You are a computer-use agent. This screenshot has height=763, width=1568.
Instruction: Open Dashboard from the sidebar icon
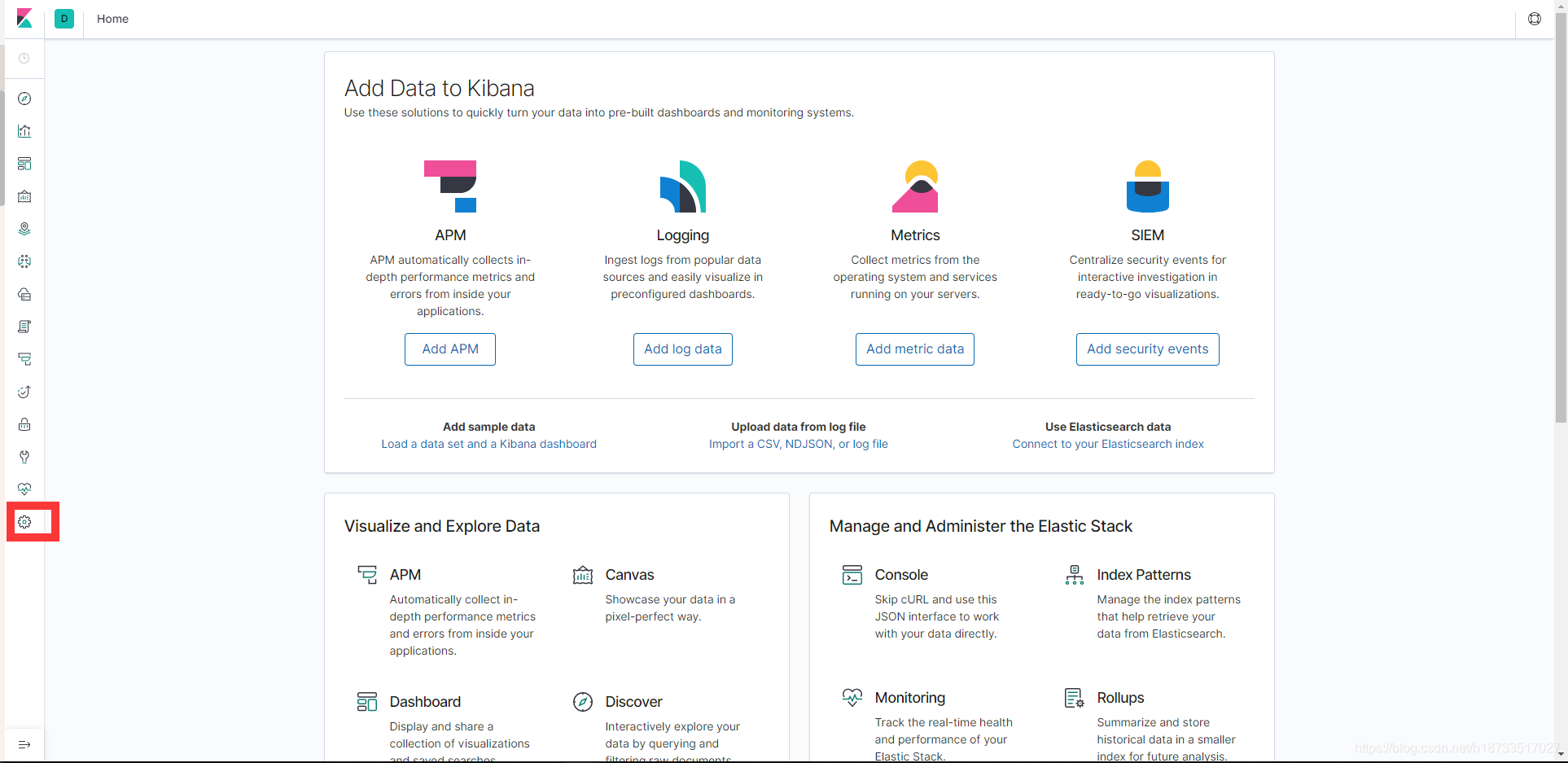(24, 164)
